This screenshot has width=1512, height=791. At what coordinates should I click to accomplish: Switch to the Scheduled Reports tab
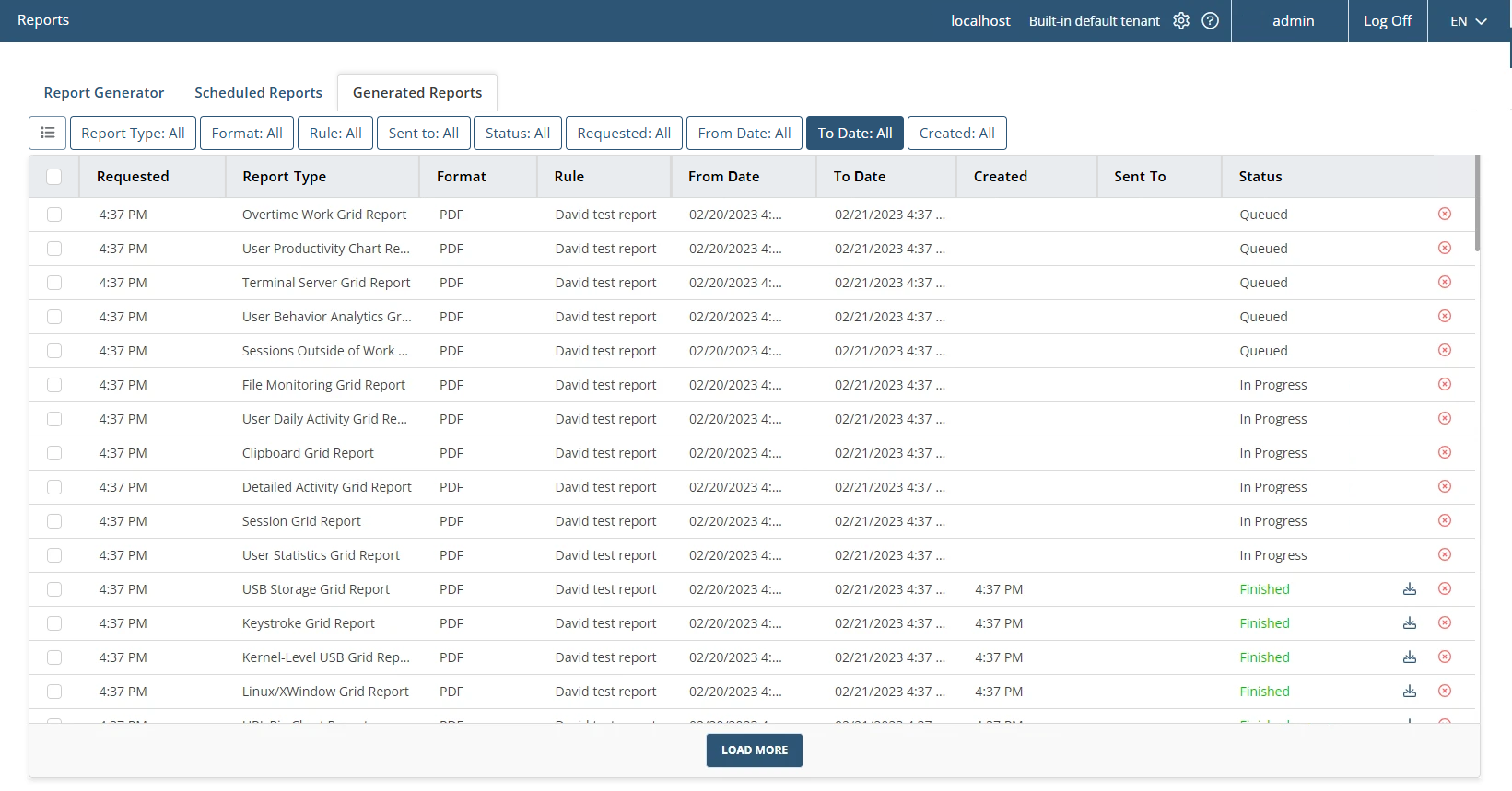coord(258,92)
